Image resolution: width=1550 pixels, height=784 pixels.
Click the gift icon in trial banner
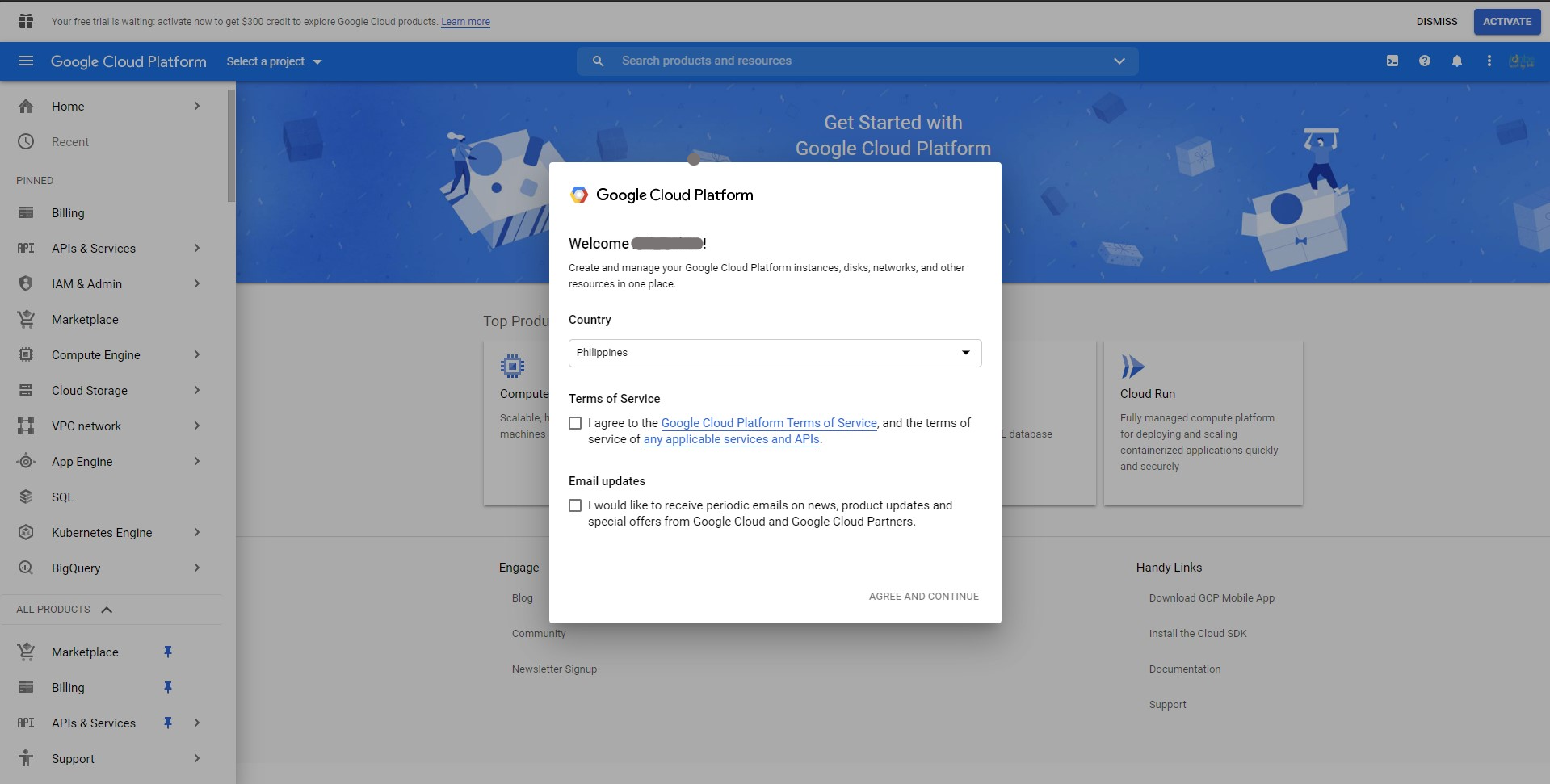tap(26, 21)
